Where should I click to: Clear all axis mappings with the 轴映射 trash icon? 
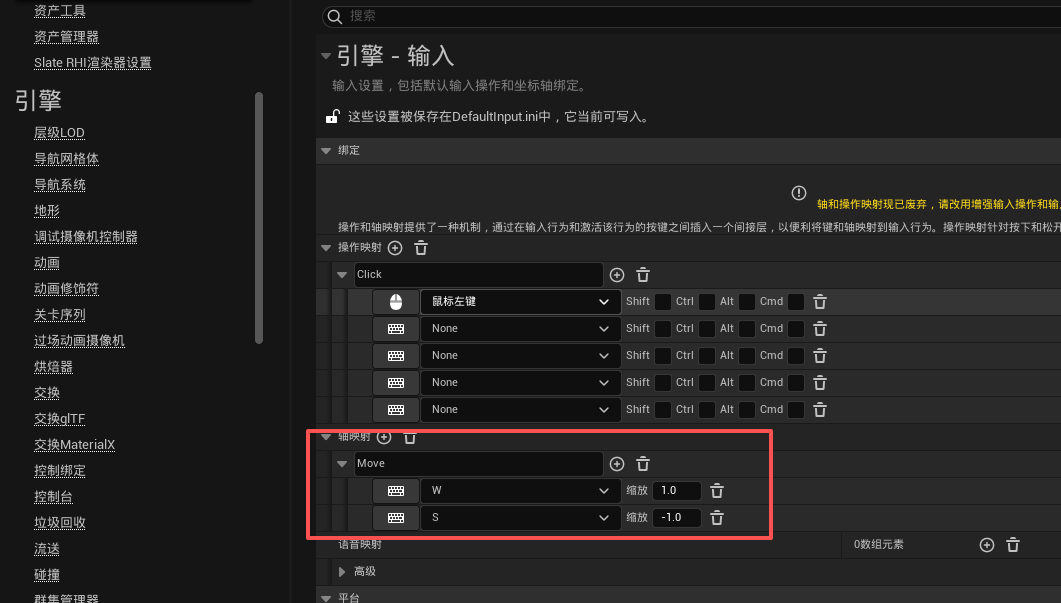tap(410, 437)
